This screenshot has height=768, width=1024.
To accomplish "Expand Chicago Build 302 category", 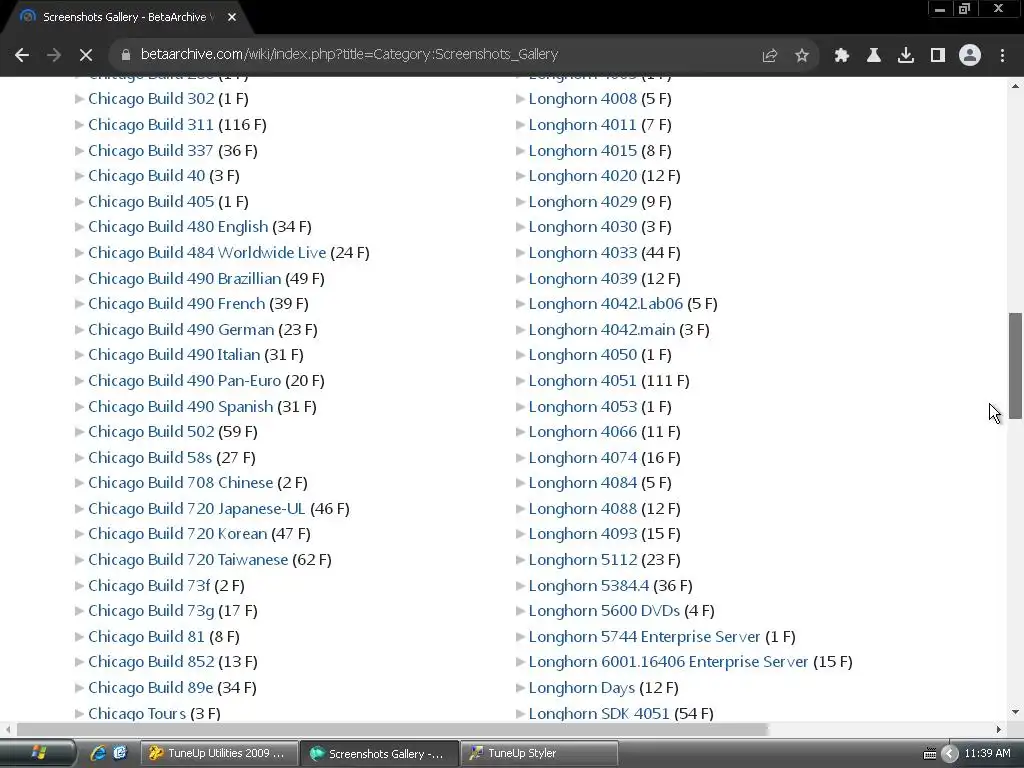I will click(x=79, y=99).
